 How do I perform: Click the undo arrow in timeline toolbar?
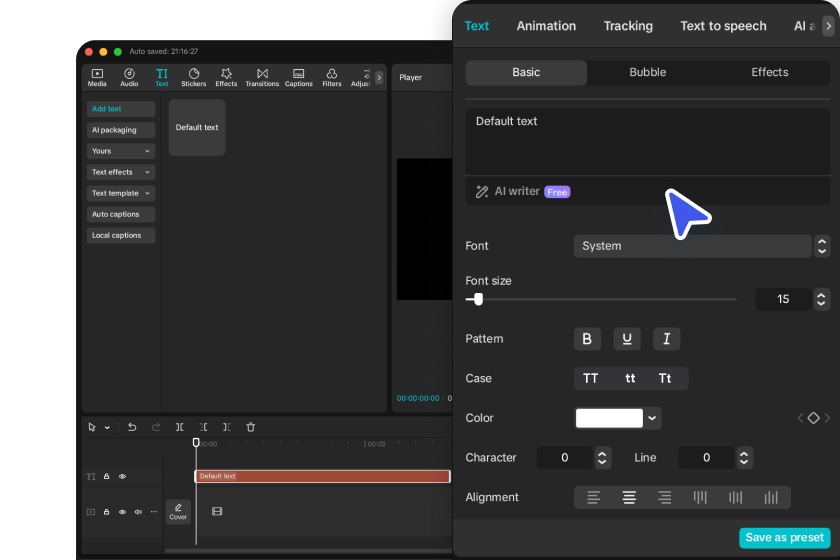pos(132,427)
